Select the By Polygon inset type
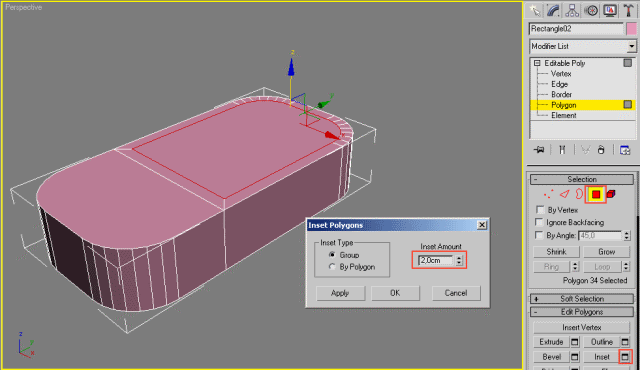 pyautogui.click(x=332, y=267)
